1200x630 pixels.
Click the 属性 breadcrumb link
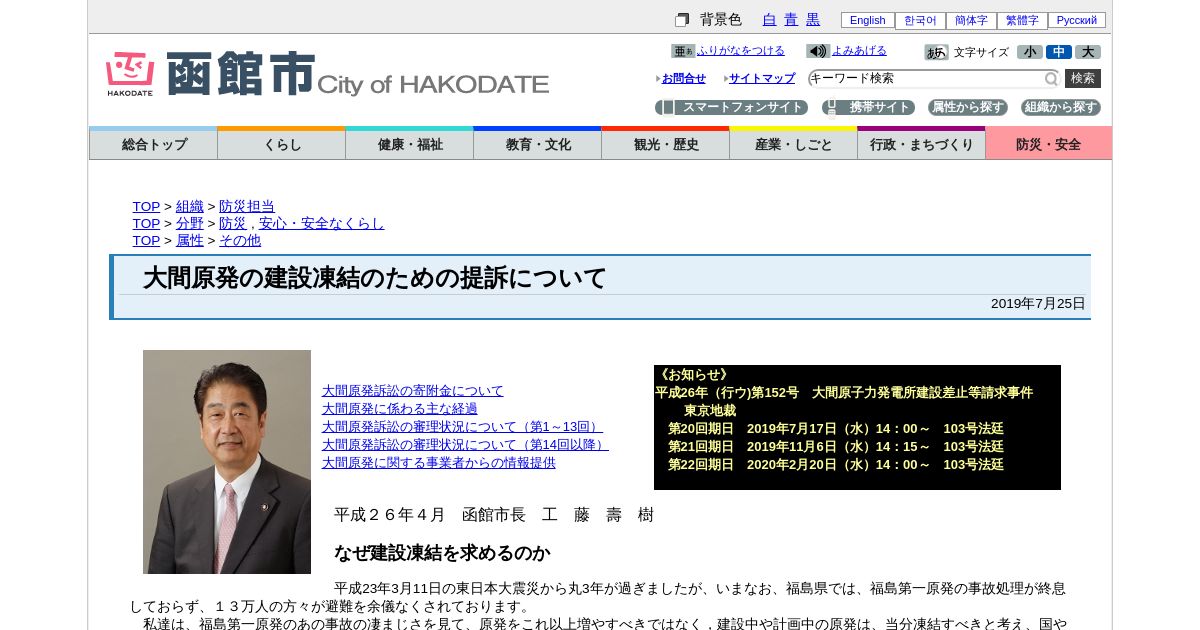click(x=190, y=240)
